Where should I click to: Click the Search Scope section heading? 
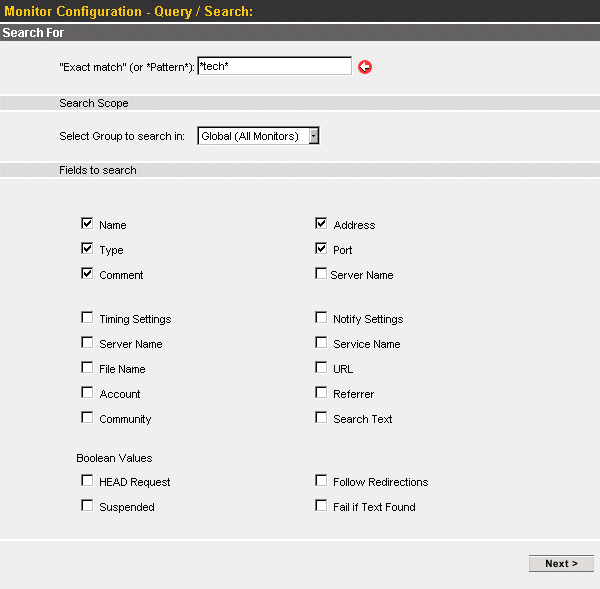click(x=94, y=103)
